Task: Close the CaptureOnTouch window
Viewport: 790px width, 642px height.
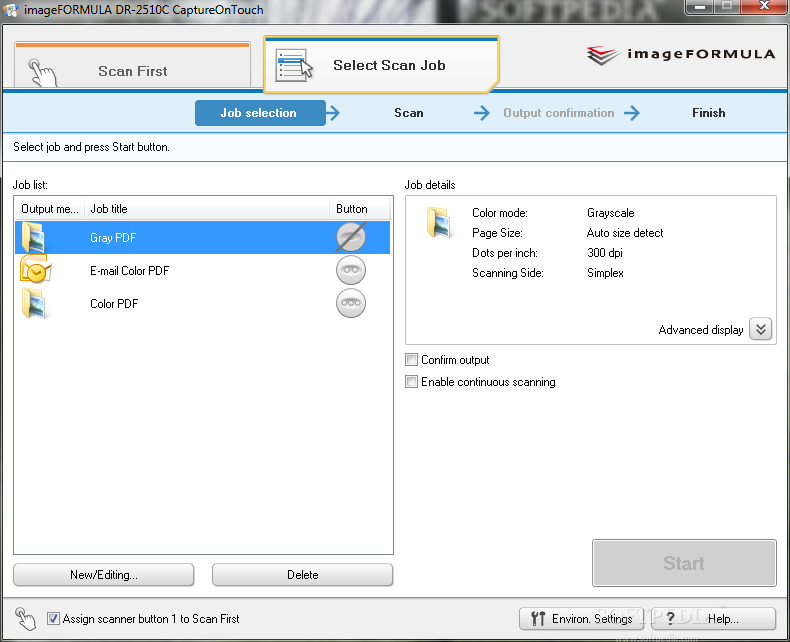Action: pyautogui.click(x=764, y=7)
